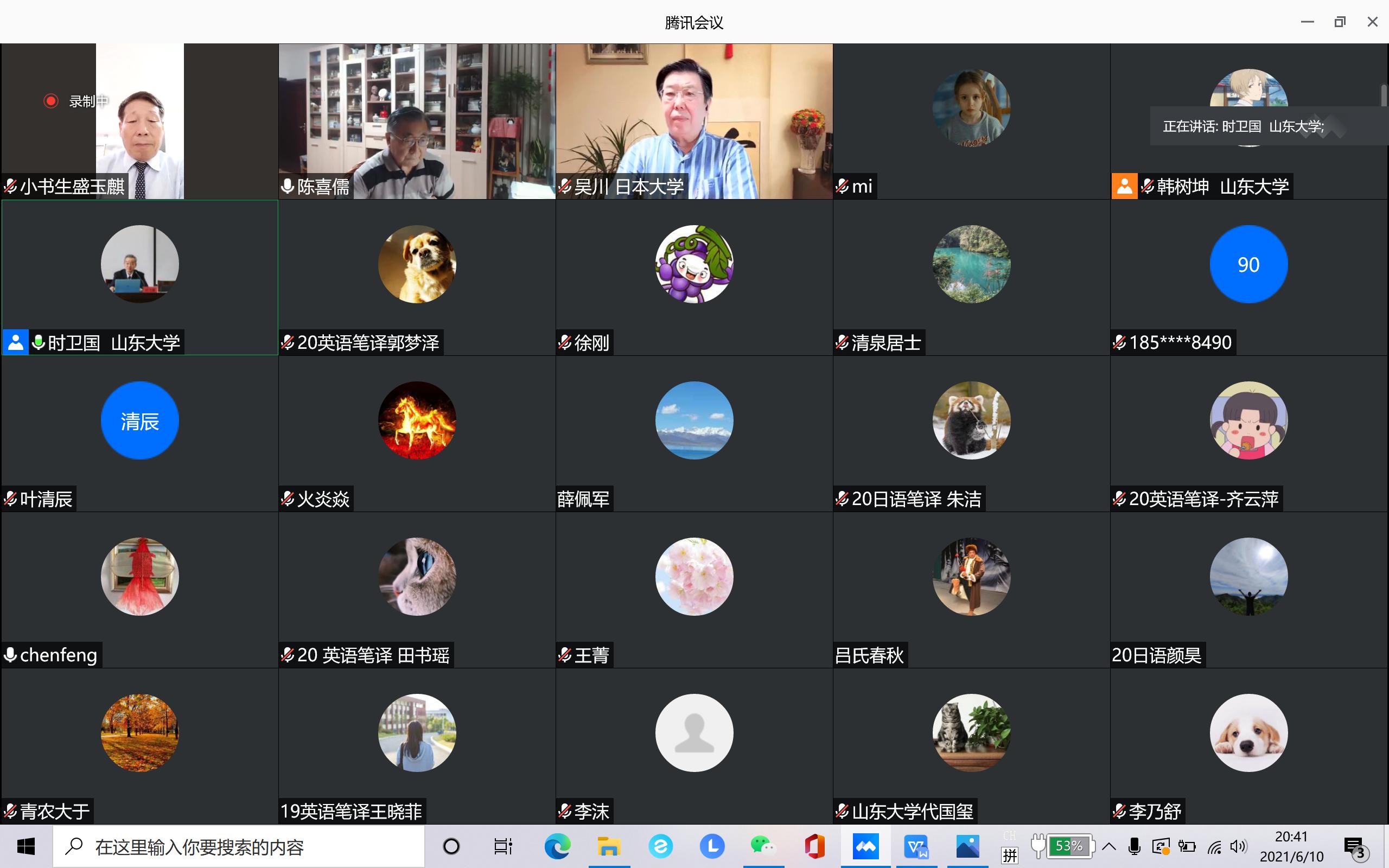Open Tencent Meeting from the taskbar
1389x868 pixels.
[x=865, y=847]
